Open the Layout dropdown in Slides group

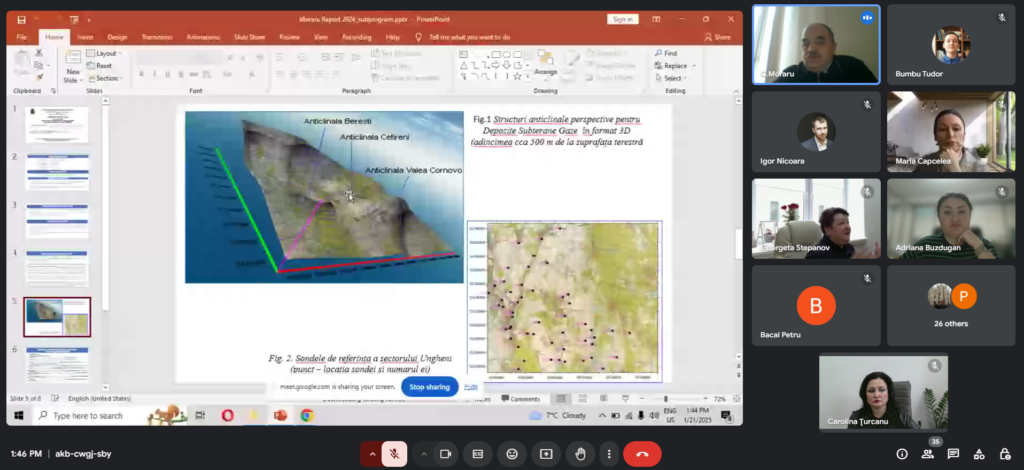[106, 53]
